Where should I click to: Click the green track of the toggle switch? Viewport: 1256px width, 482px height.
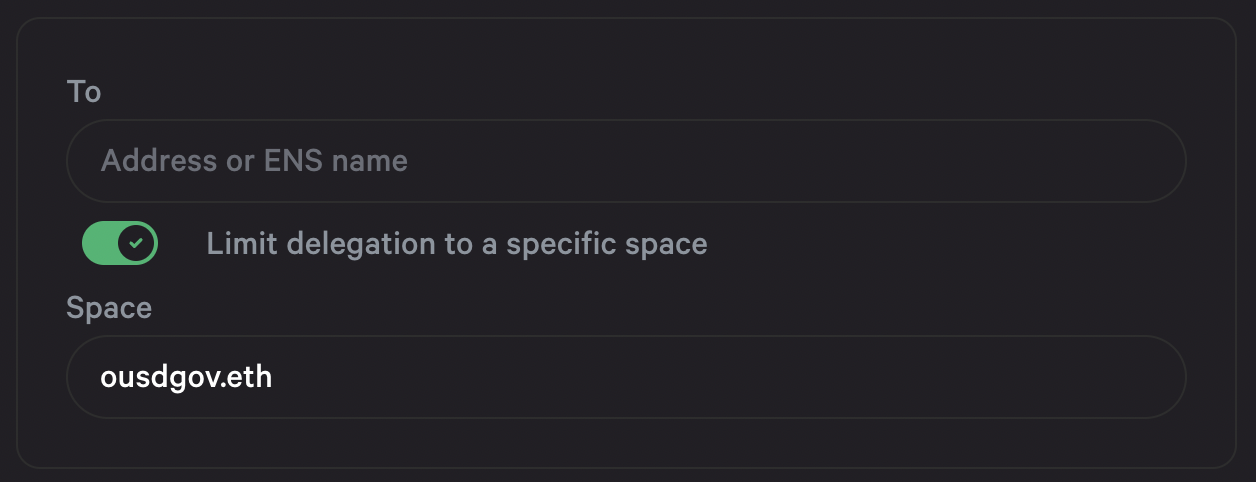click(x=99, y=243)
